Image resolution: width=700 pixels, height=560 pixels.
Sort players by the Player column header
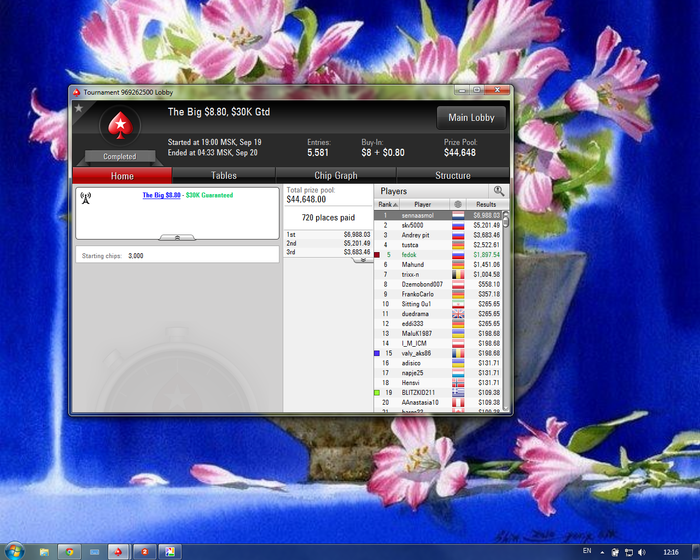(x=425, y=204)
